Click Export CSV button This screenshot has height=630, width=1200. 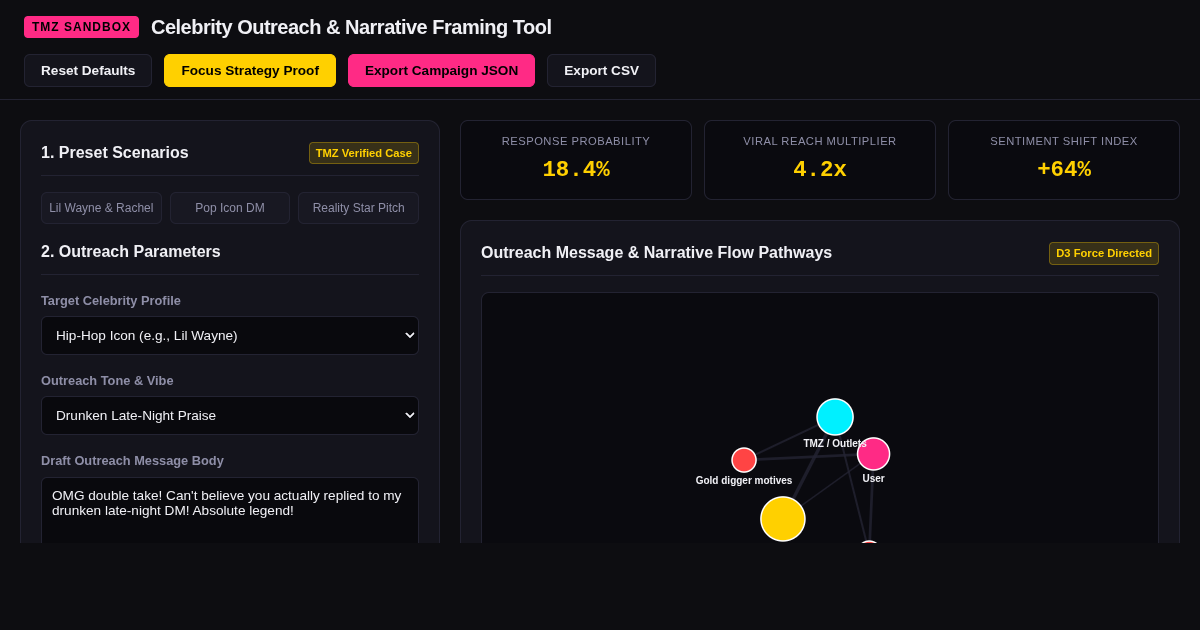coord(601,70)
